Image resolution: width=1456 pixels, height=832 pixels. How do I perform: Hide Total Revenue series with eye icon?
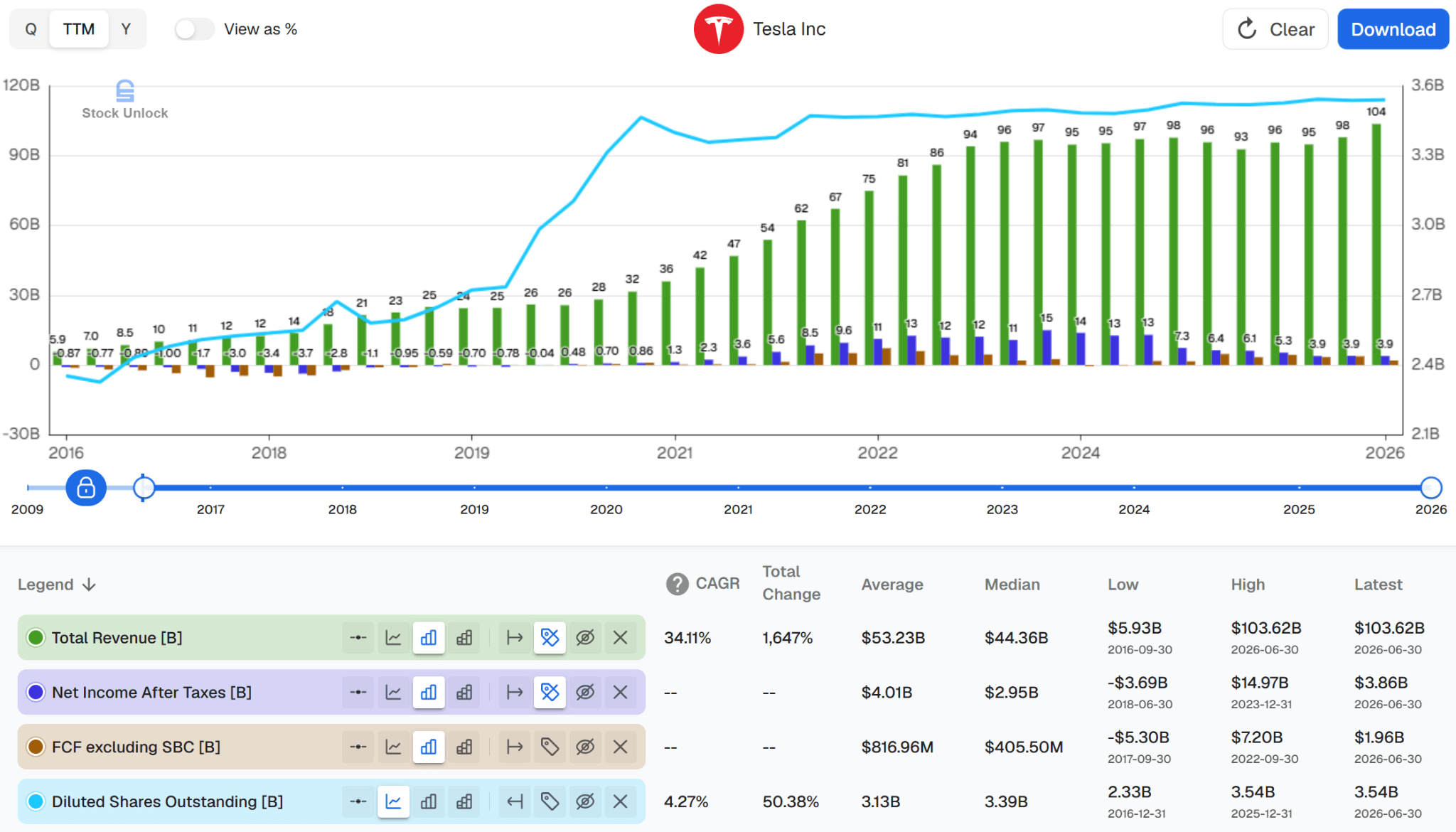585,637
